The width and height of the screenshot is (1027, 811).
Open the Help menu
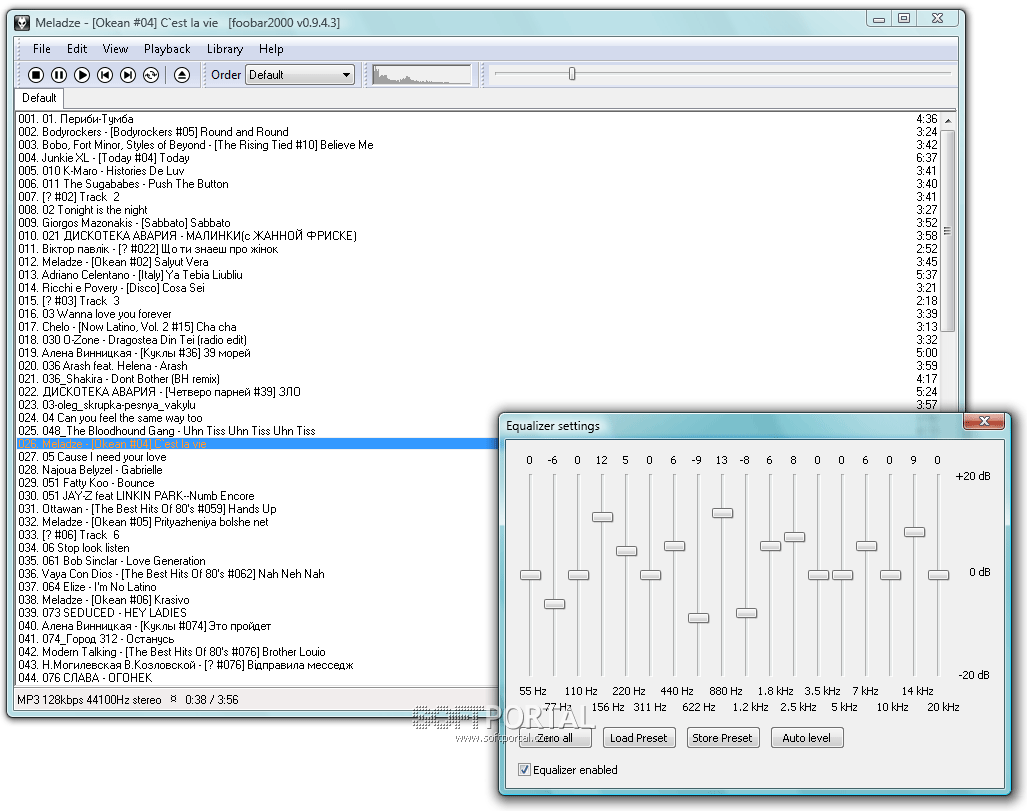click(271, 49)
